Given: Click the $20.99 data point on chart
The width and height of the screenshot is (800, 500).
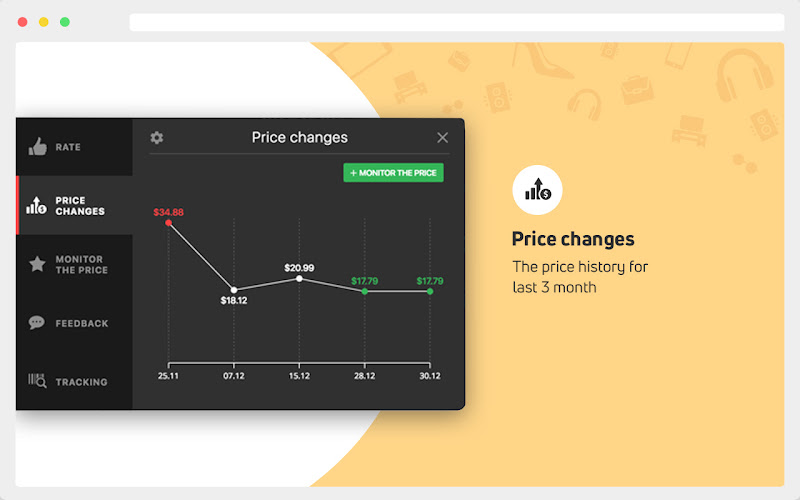Looking at the screenshot, I should point(299,279).
